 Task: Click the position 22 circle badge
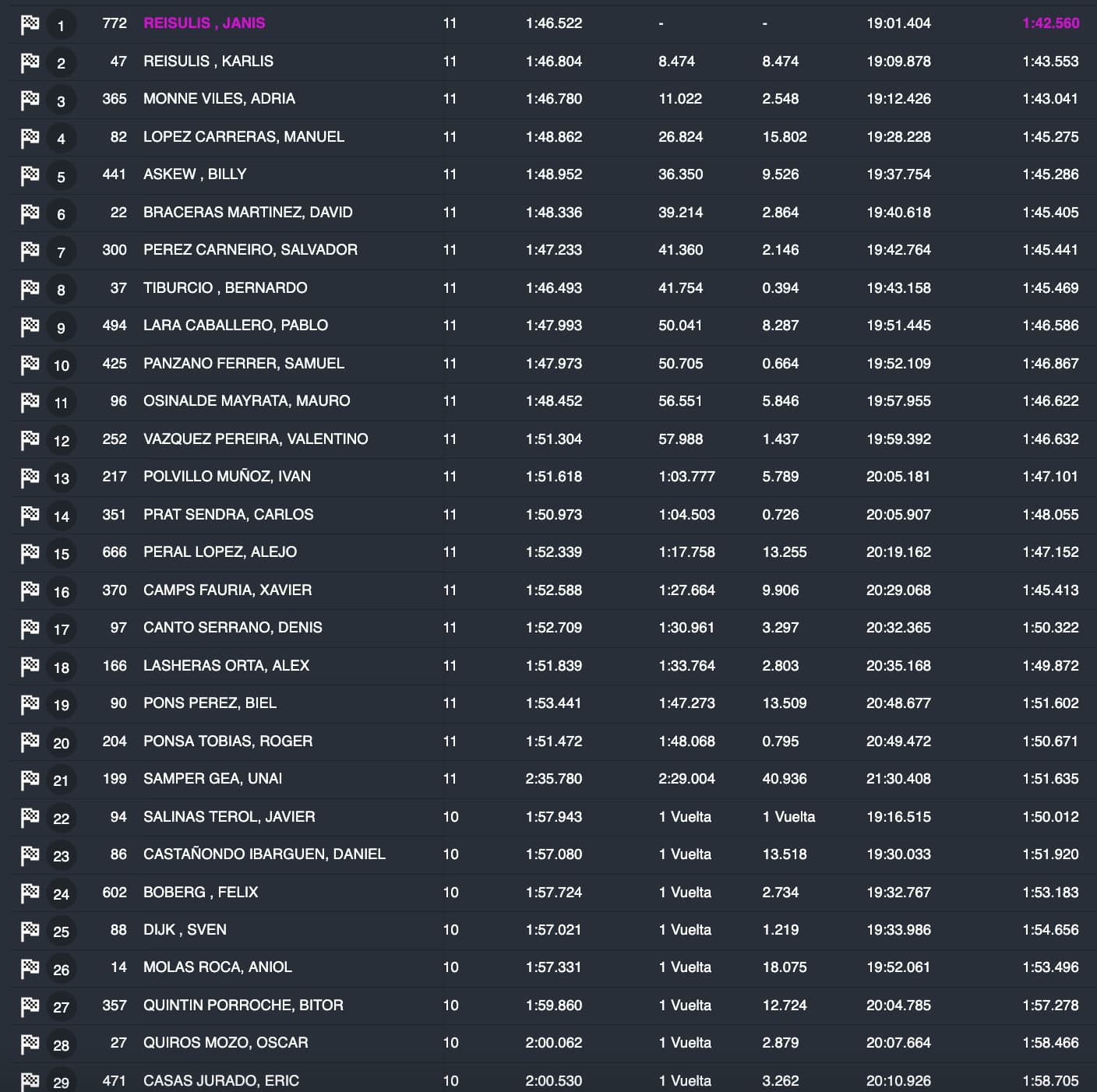(61, 819)
